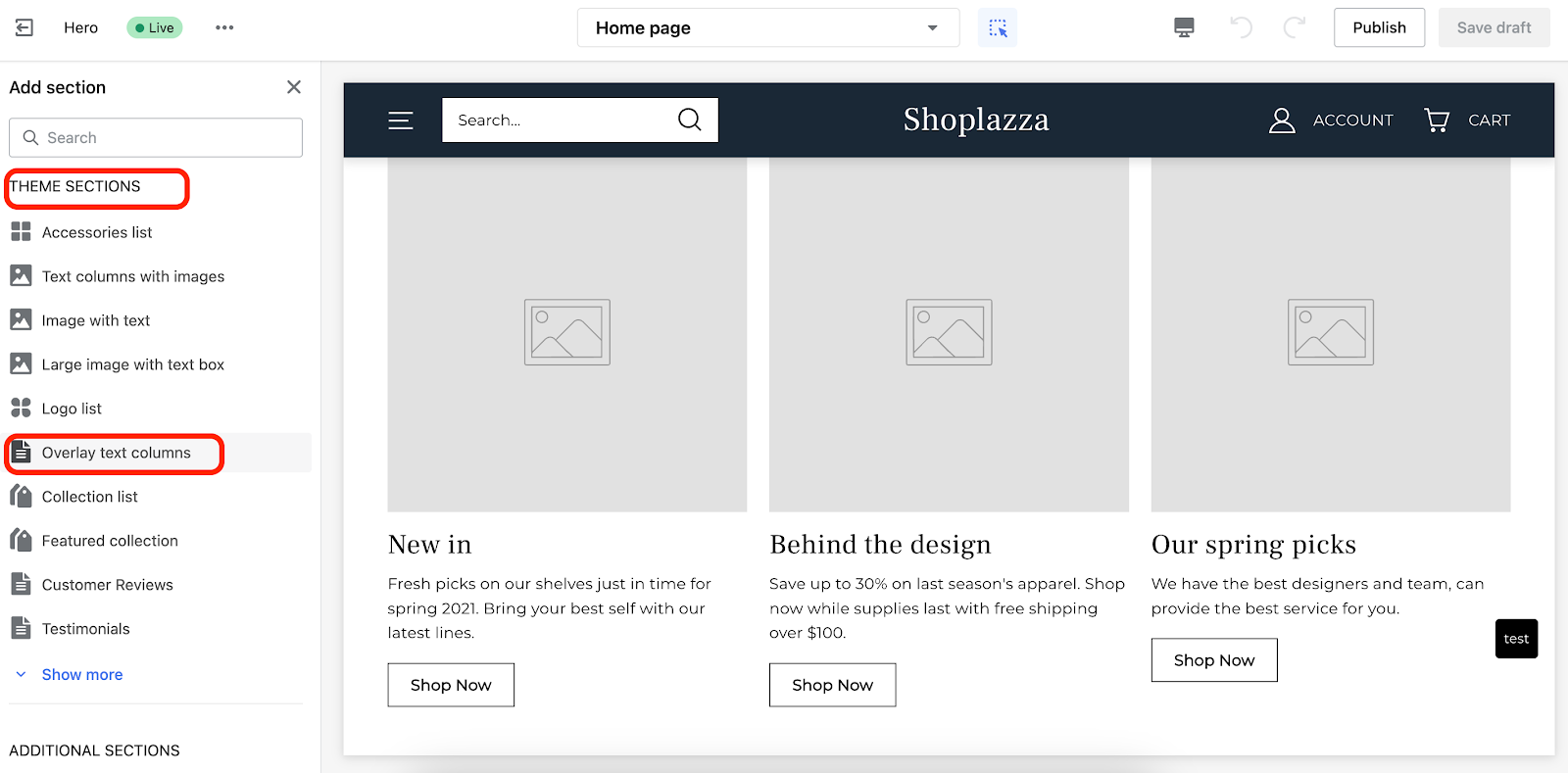Open the cart icon in header
This screenshot has width=1568, height=773.
[x=1437, y=120]
